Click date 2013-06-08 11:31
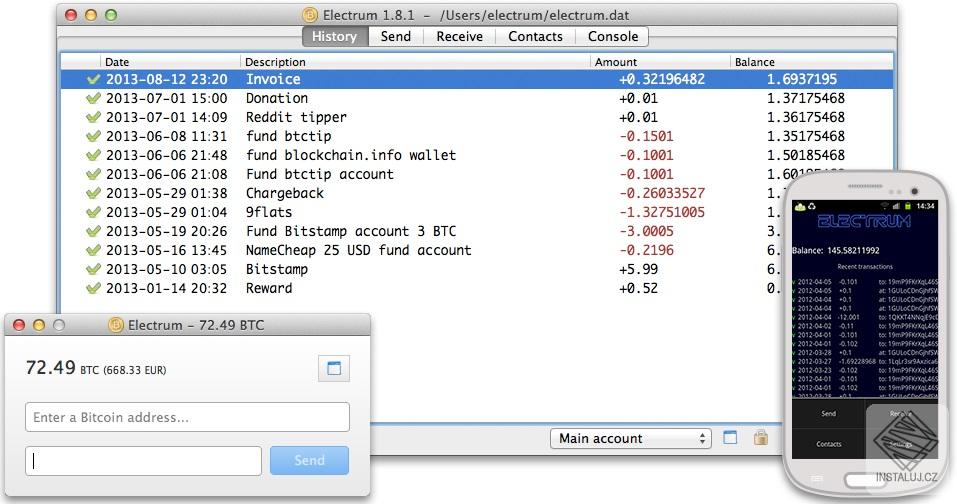 click(x=167, y=136)
